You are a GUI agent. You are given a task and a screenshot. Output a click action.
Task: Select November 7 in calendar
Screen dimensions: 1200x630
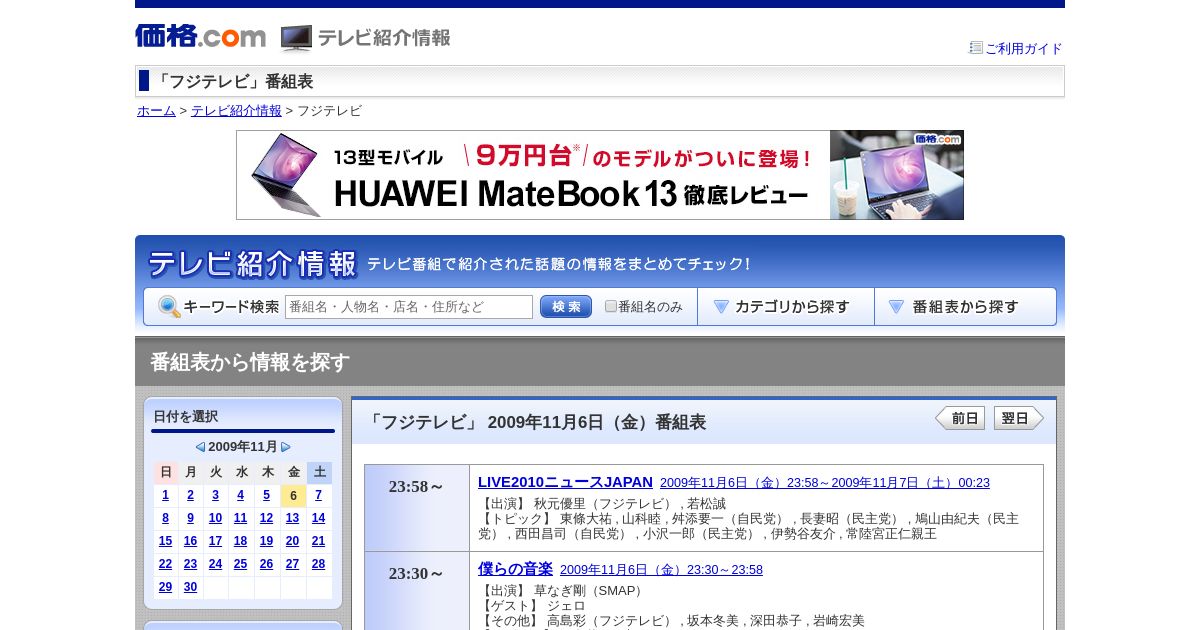point(319,495)
